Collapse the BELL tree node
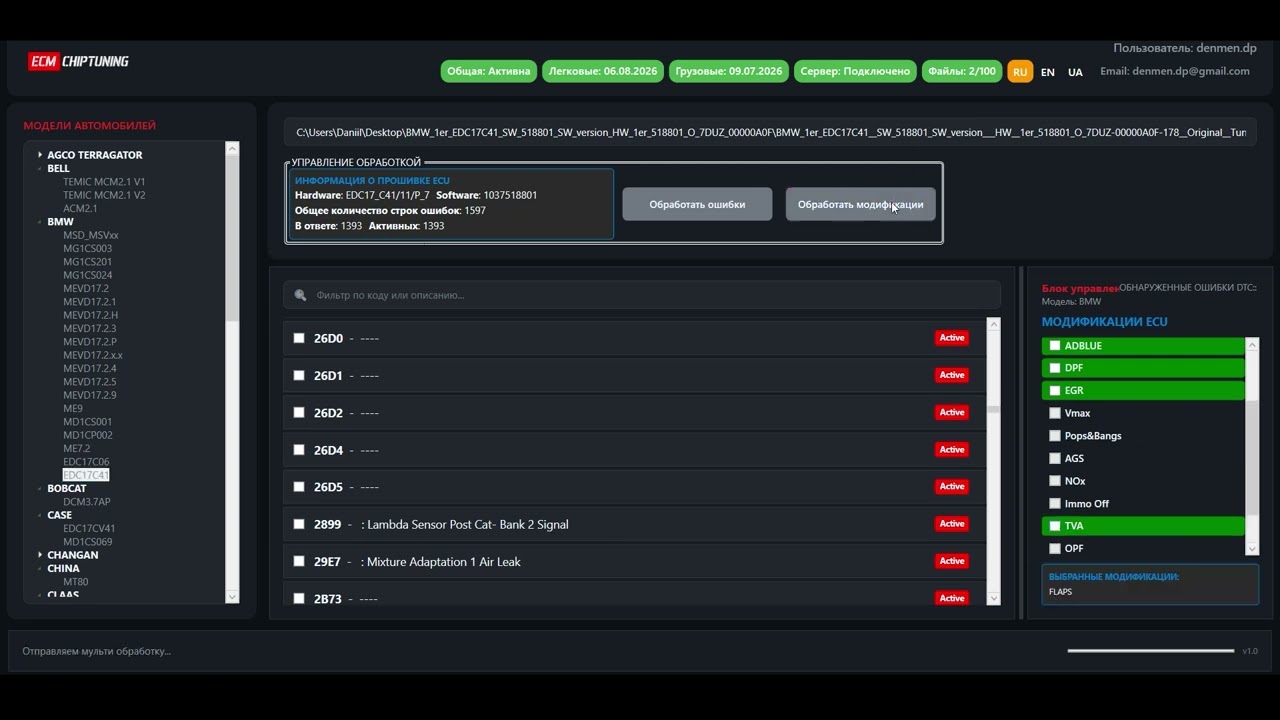1280x720 pixels. (x=40, y=169)
